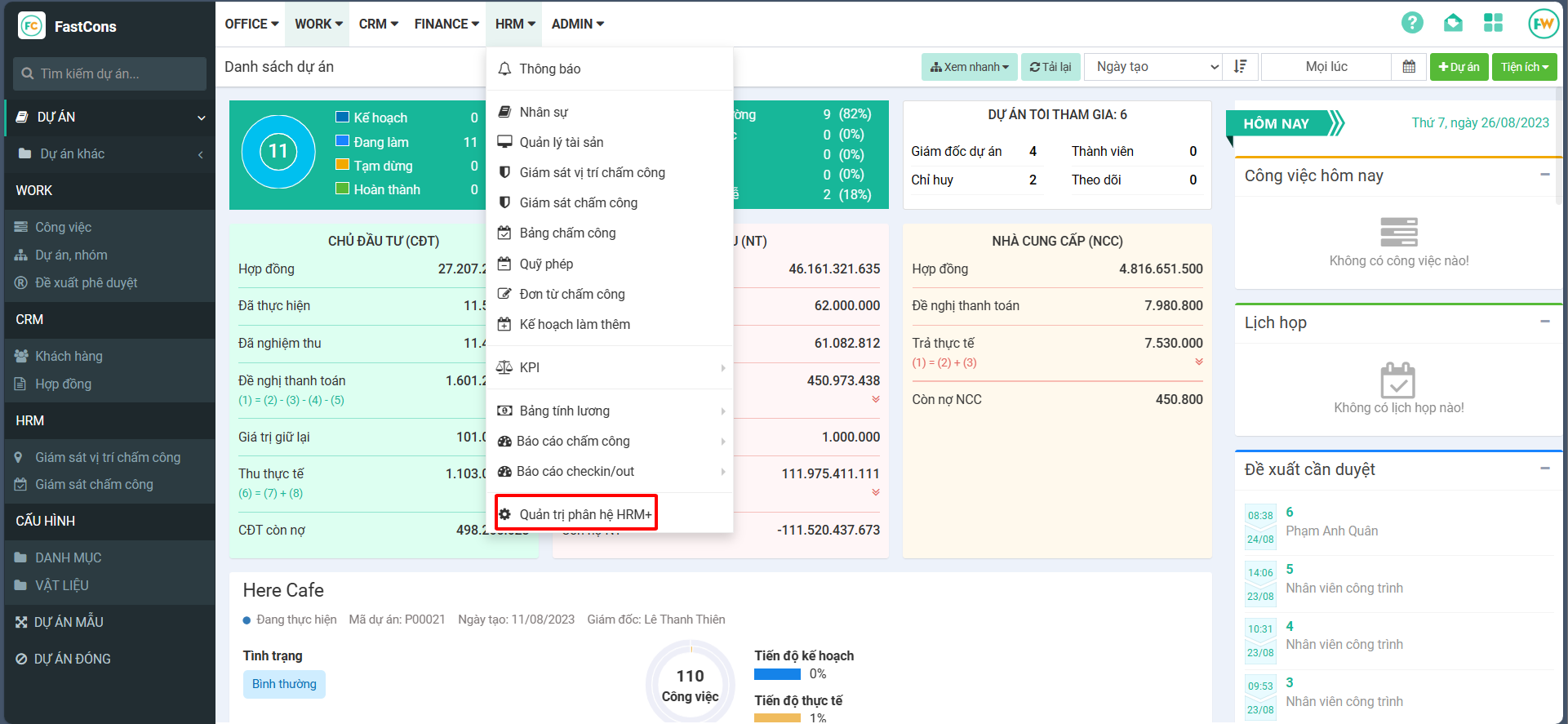Click the sort order icon

[1241, 67]
